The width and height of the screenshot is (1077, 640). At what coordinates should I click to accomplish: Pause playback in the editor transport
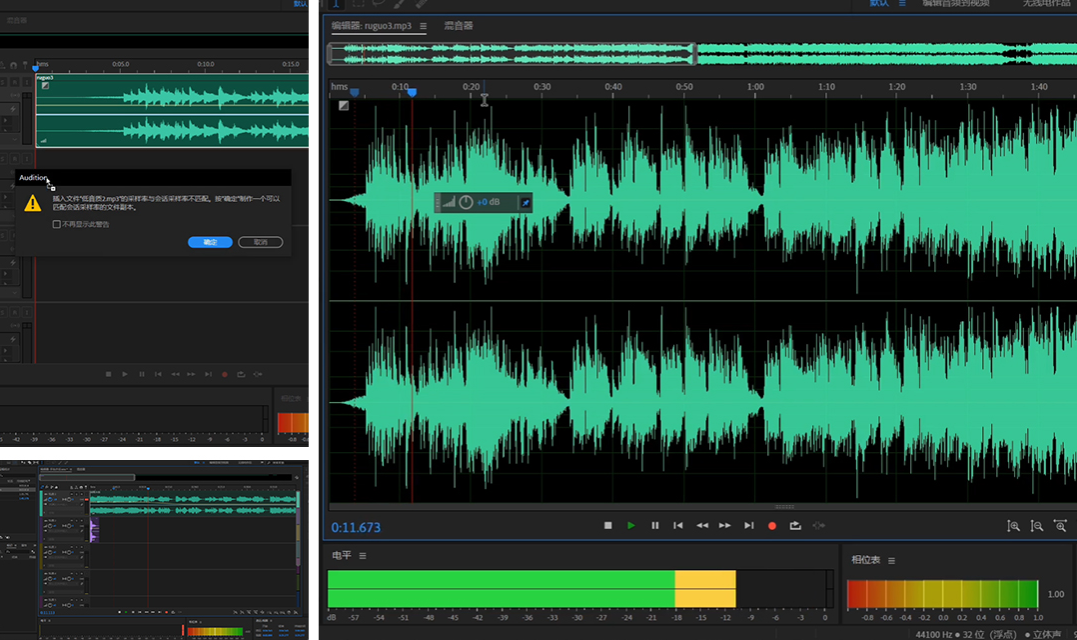(x=655, y=526)
